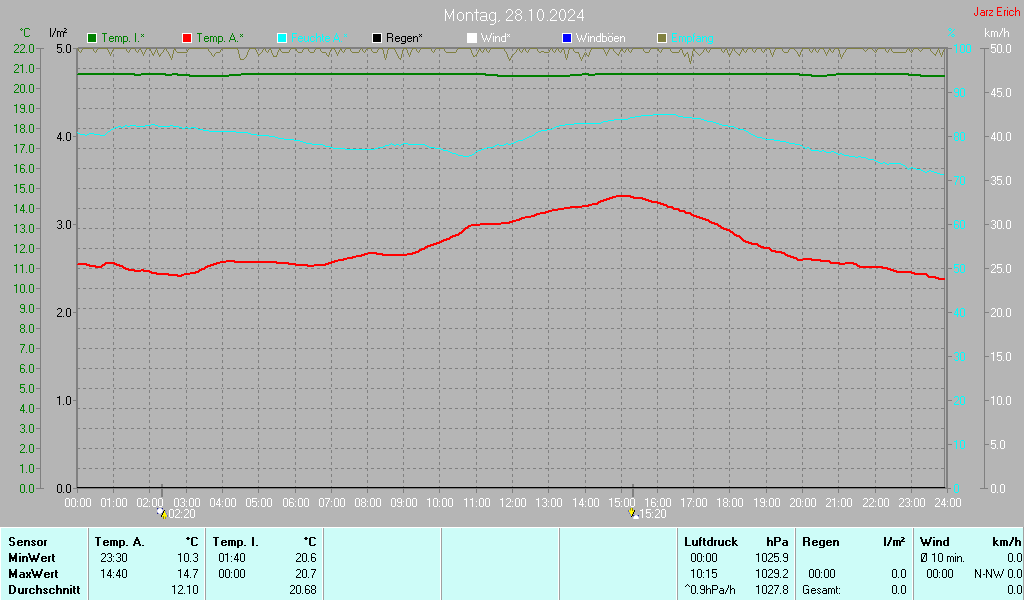Click the pressure trend '^0.9hPa/h'
This screenshot has height=600, width=1024.
pos(710,590)
